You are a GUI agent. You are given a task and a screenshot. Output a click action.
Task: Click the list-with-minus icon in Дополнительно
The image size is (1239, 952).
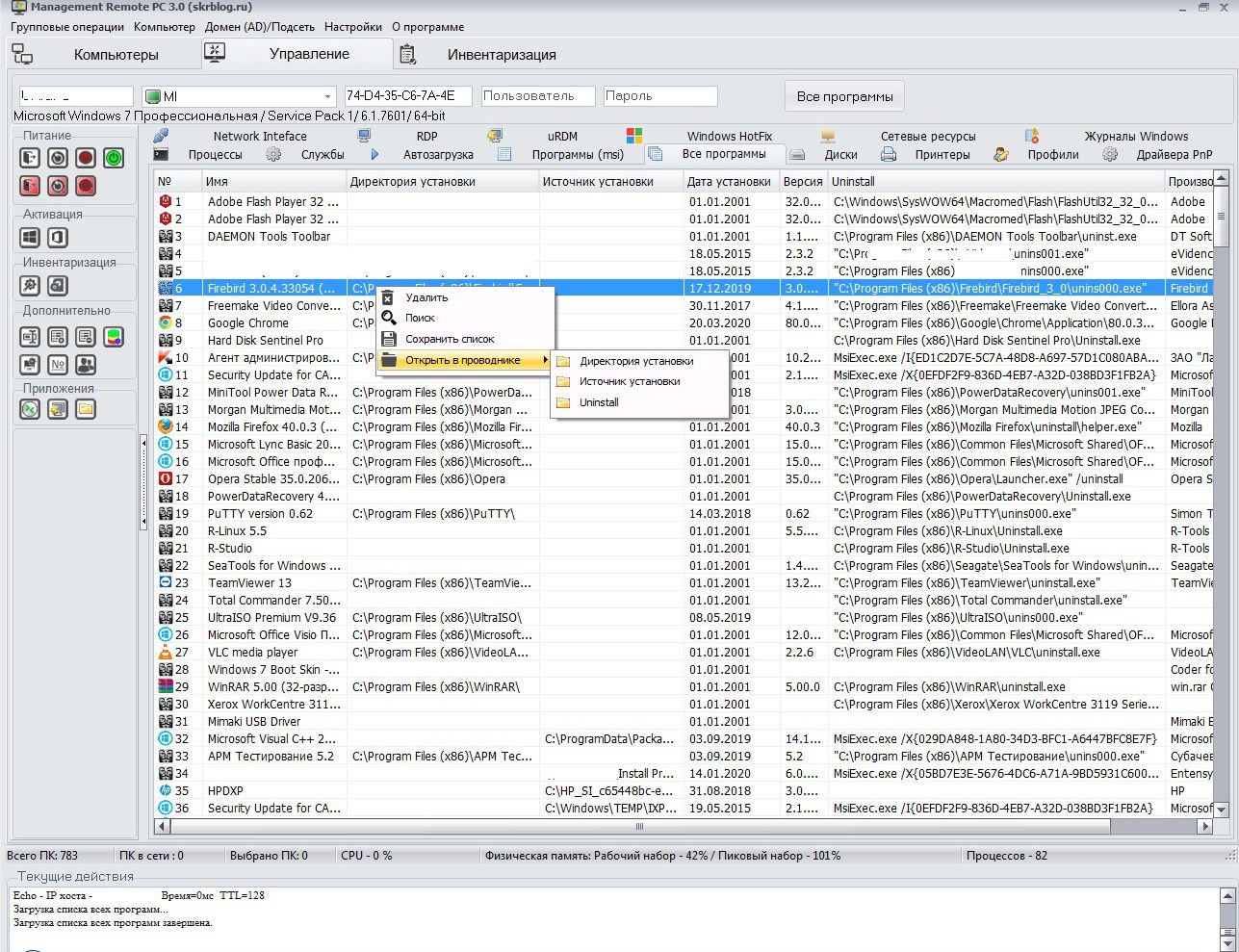pyautogui.click(x=86, y=337)
